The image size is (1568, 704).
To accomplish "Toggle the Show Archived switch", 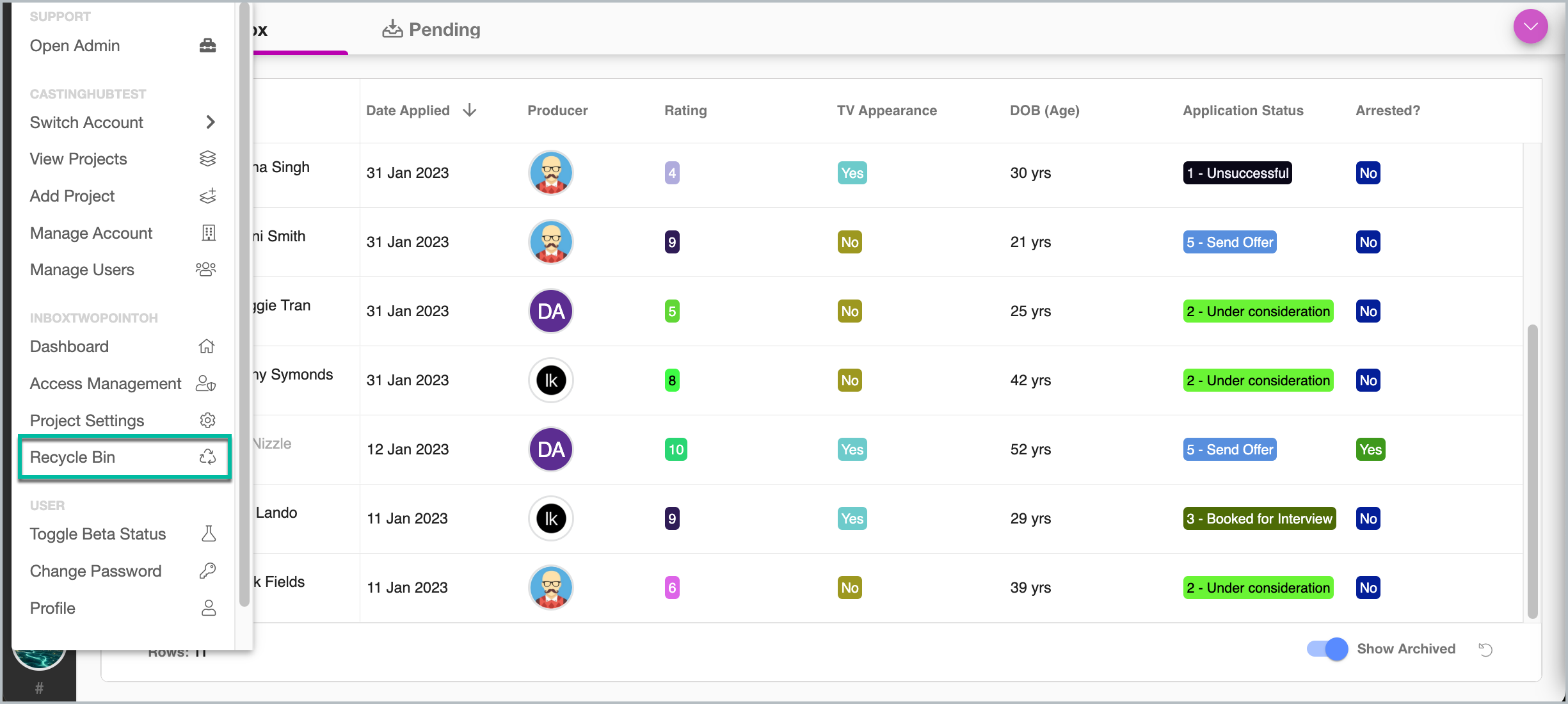I will [1327, 649].
